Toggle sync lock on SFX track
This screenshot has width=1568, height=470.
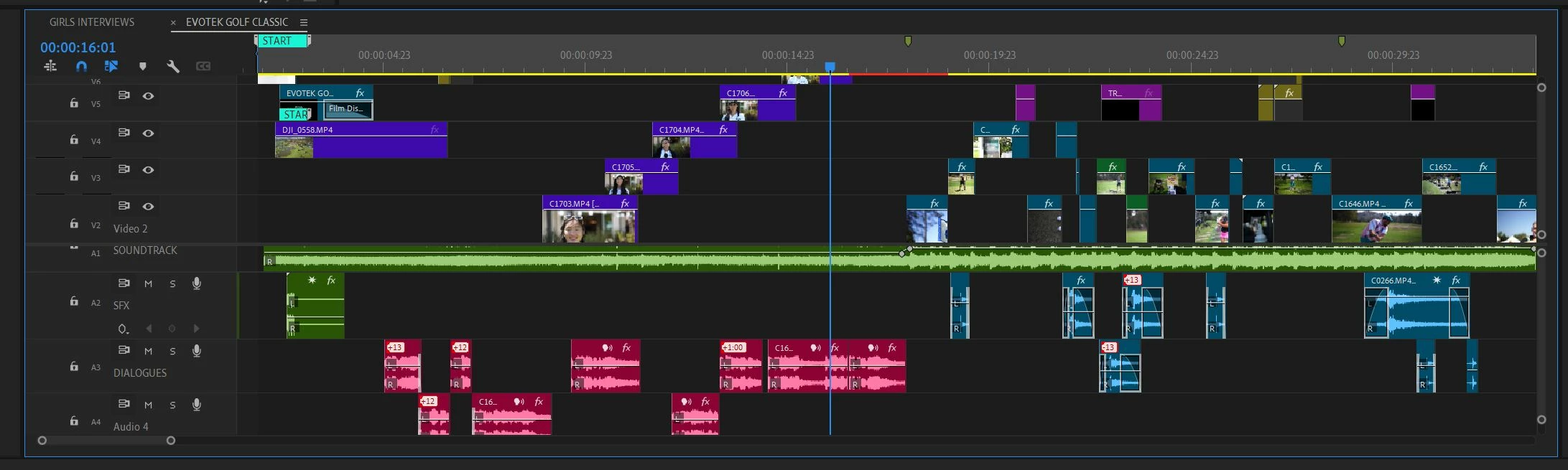point(124,283)
